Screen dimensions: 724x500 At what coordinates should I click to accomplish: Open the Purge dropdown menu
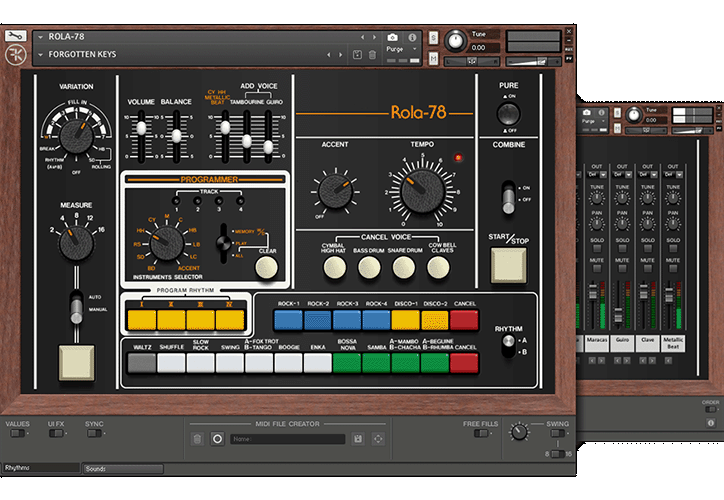401,49
